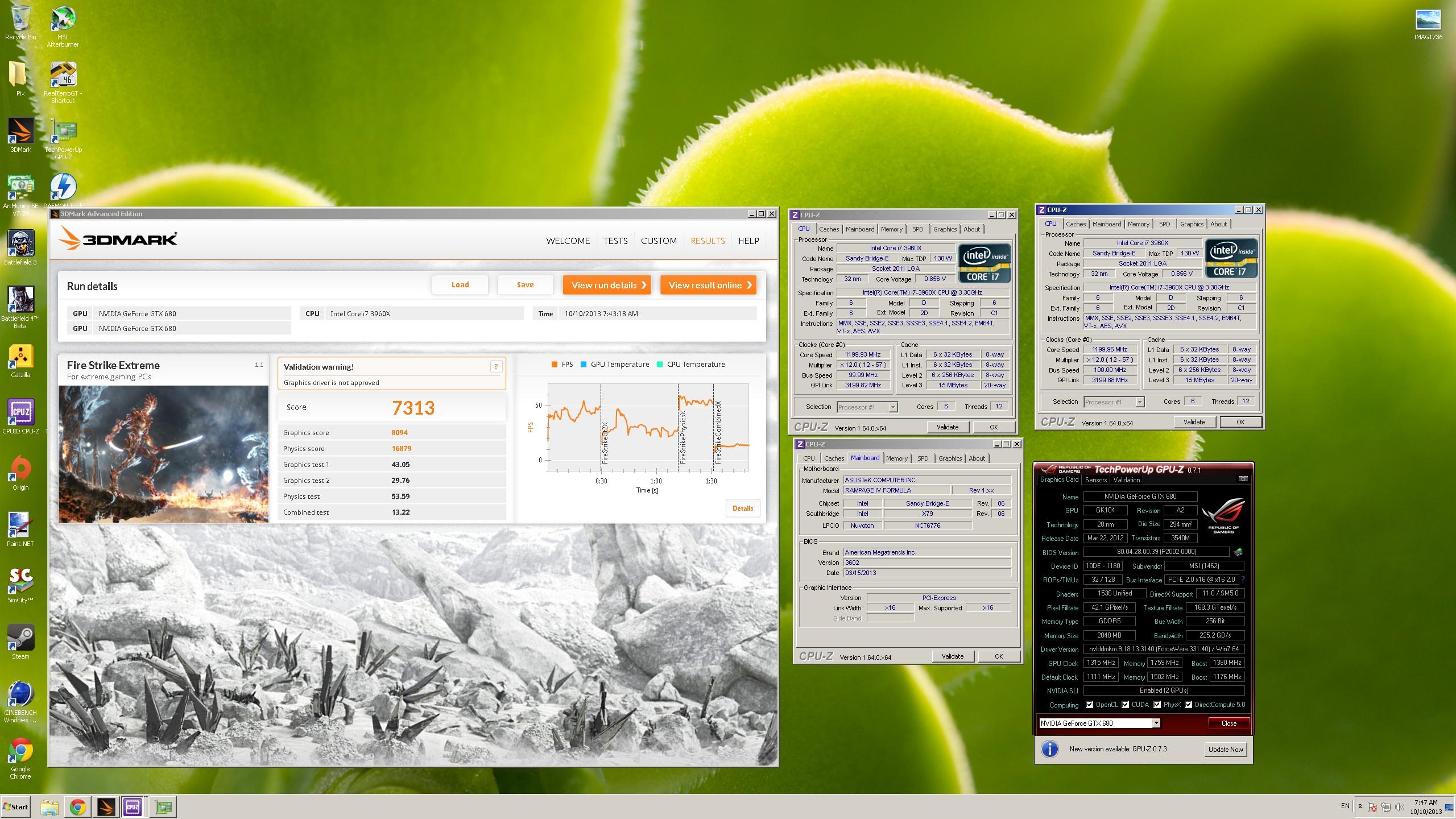The image size is (1456, 819).
Task: Click the GPU-Z taskbar button
Action: point(164,806)
